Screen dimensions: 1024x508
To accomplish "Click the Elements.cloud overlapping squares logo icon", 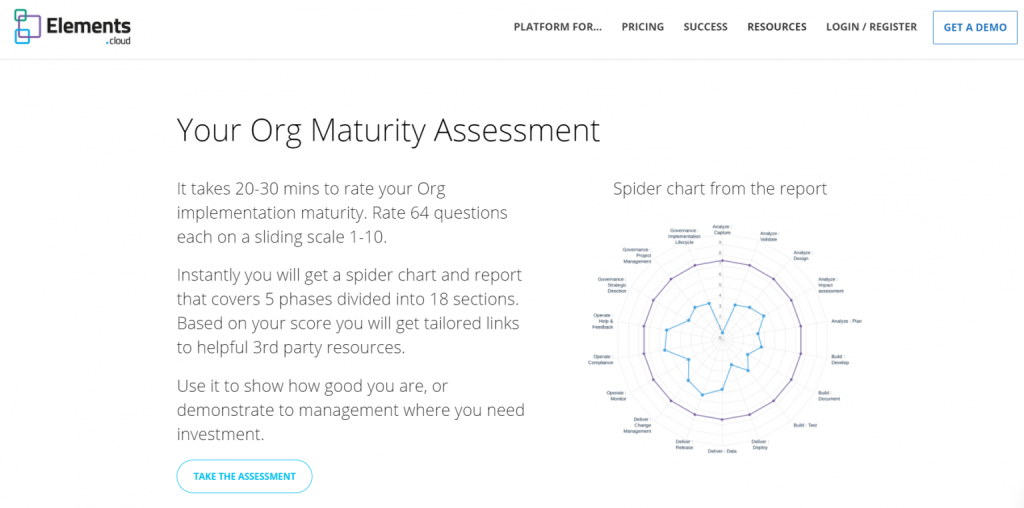I will 28,27.
